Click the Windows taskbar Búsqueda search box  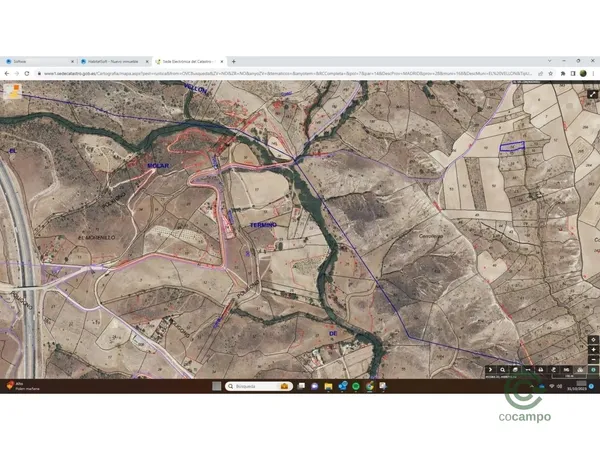(250, 386)
